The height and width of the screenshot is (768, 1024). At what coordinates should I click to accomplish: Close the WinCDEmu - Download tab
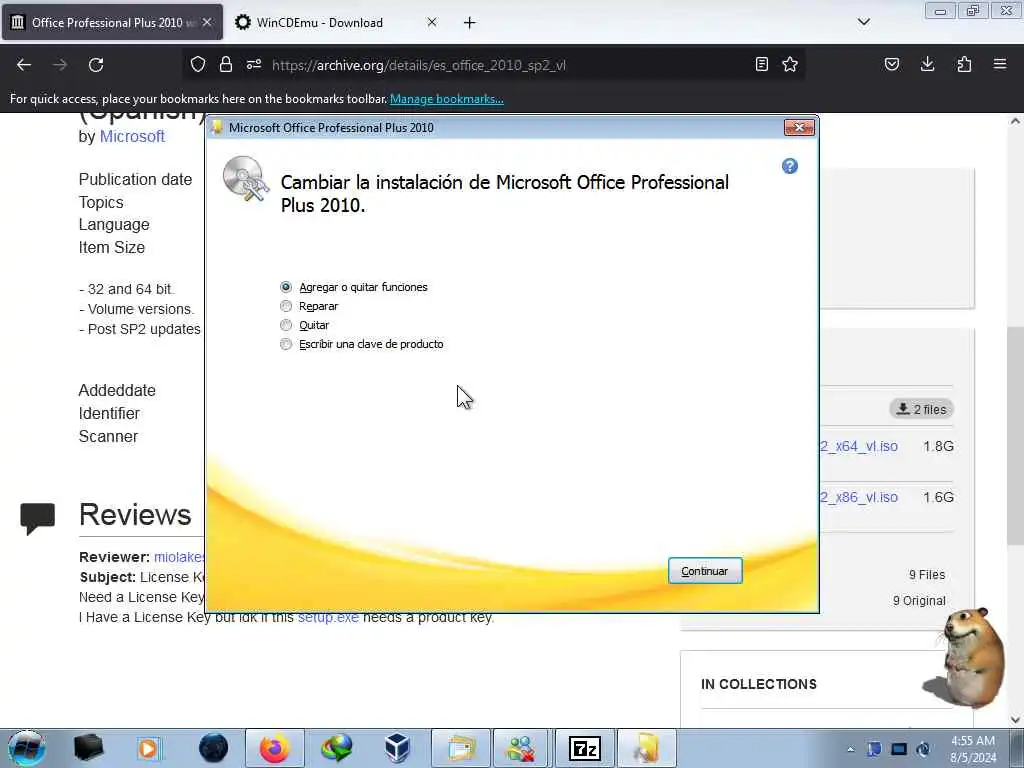[x=432, y=22]
